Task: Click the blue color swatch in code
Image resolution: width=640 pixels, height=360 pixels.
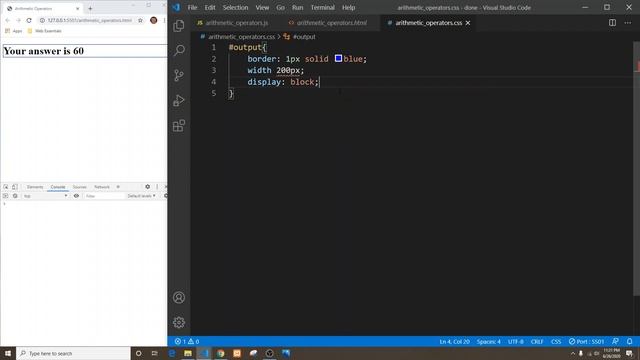Action: [338, 58]
